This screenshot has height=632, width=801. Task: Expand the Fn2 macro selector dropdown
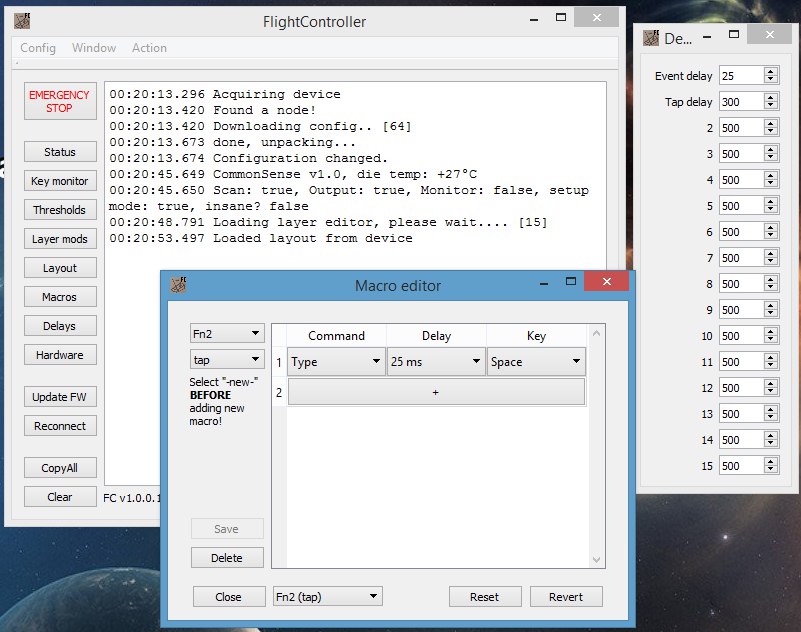(227, 333)
